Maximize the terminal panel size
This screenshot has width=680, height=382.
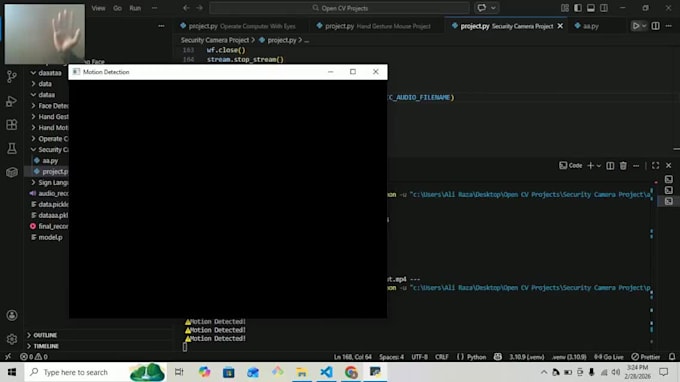click(655, 166)
